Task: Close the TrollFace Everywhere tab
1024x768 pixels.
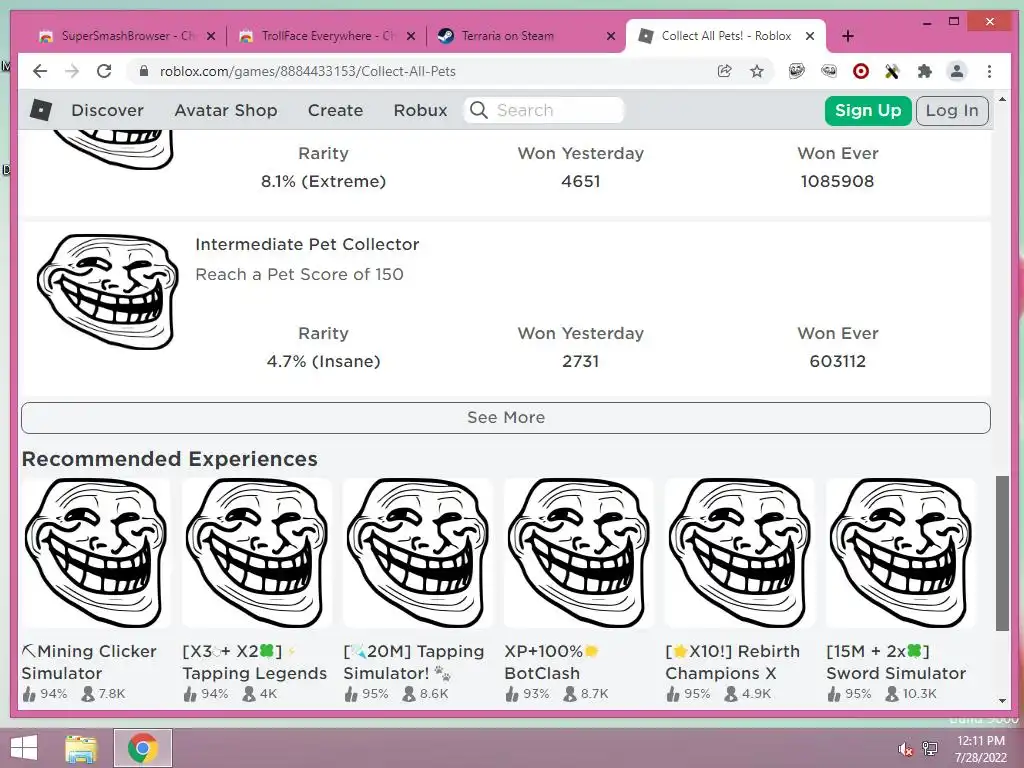Action: pyautogui.click(x=411, y=36)
